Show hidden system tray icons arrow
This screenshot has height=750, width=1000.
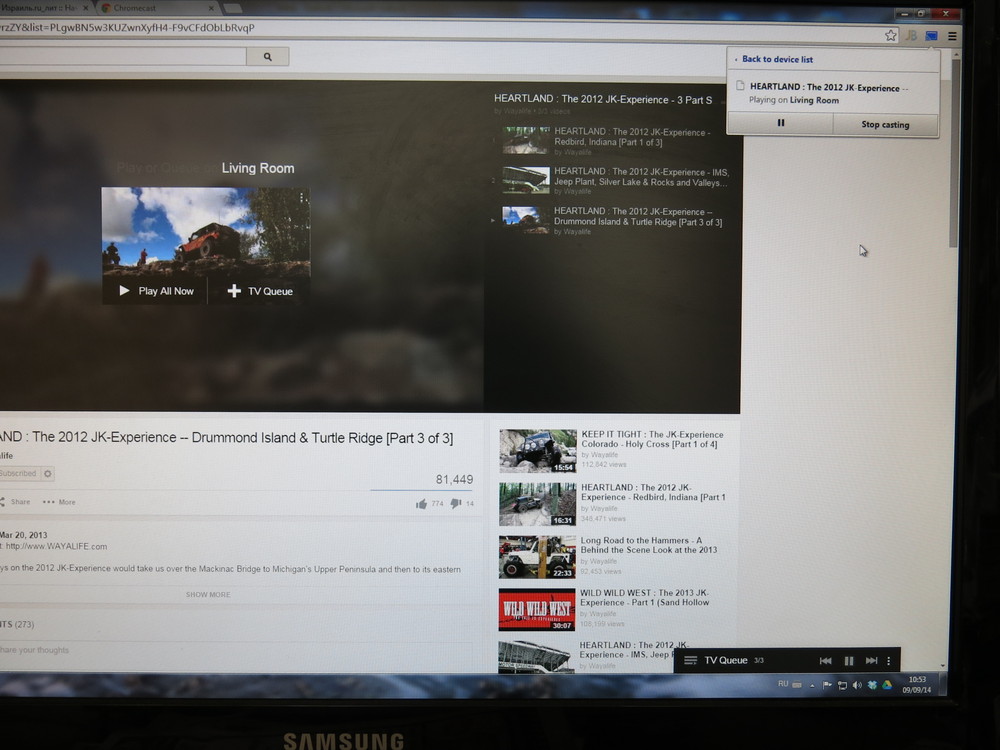(812, 686)
